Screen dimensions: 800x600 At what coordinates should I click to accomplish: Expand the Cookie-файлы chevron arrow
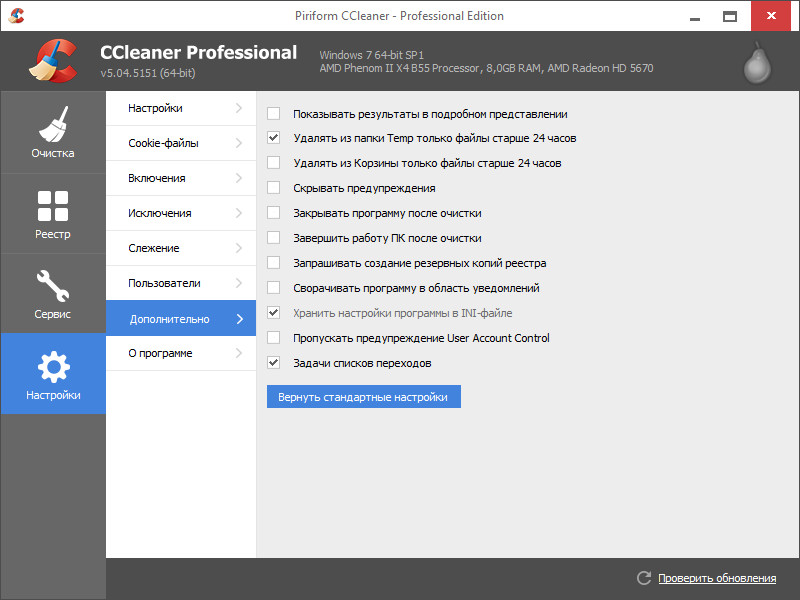point(239,143)
